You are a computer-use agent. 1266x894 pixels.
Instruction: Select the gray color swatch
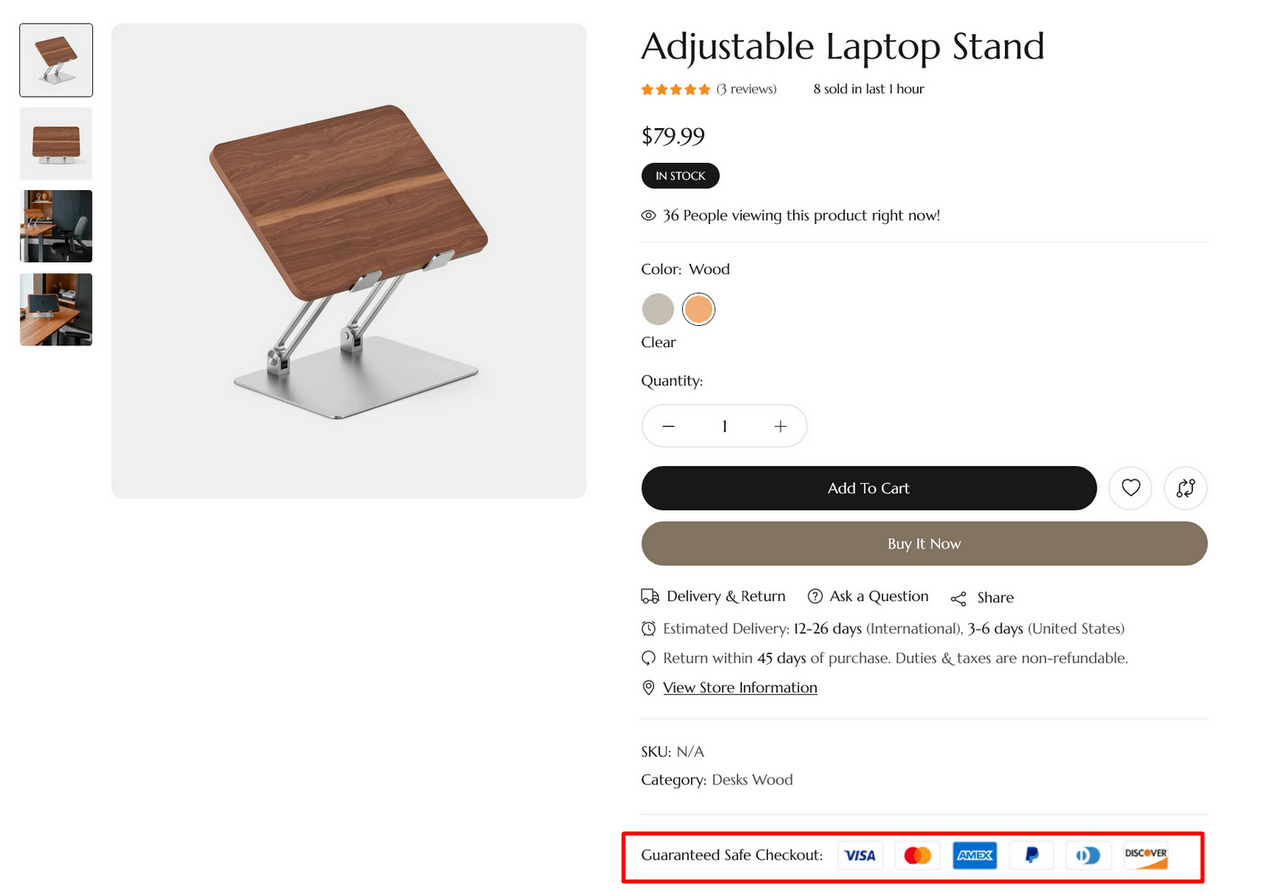(x=658, y=309)
